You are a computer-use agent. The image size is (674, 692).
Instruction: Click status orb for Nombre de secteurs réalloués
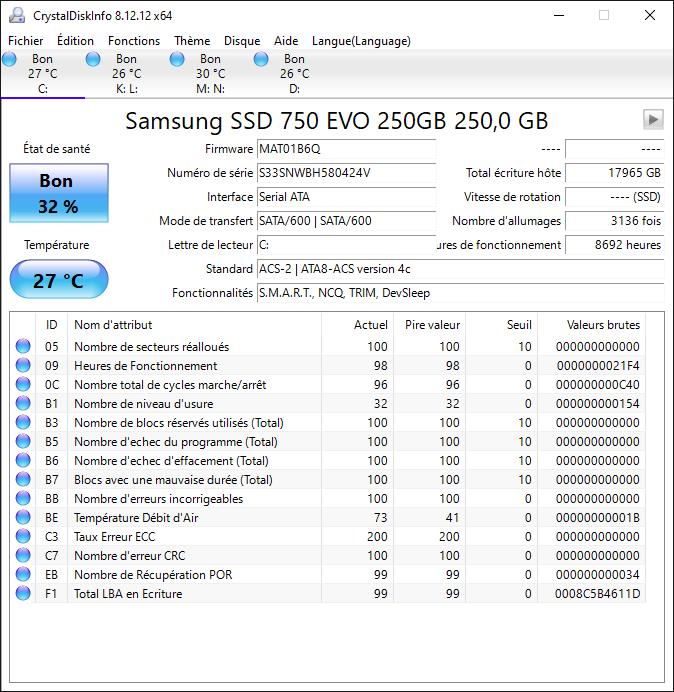click(23, 347)
